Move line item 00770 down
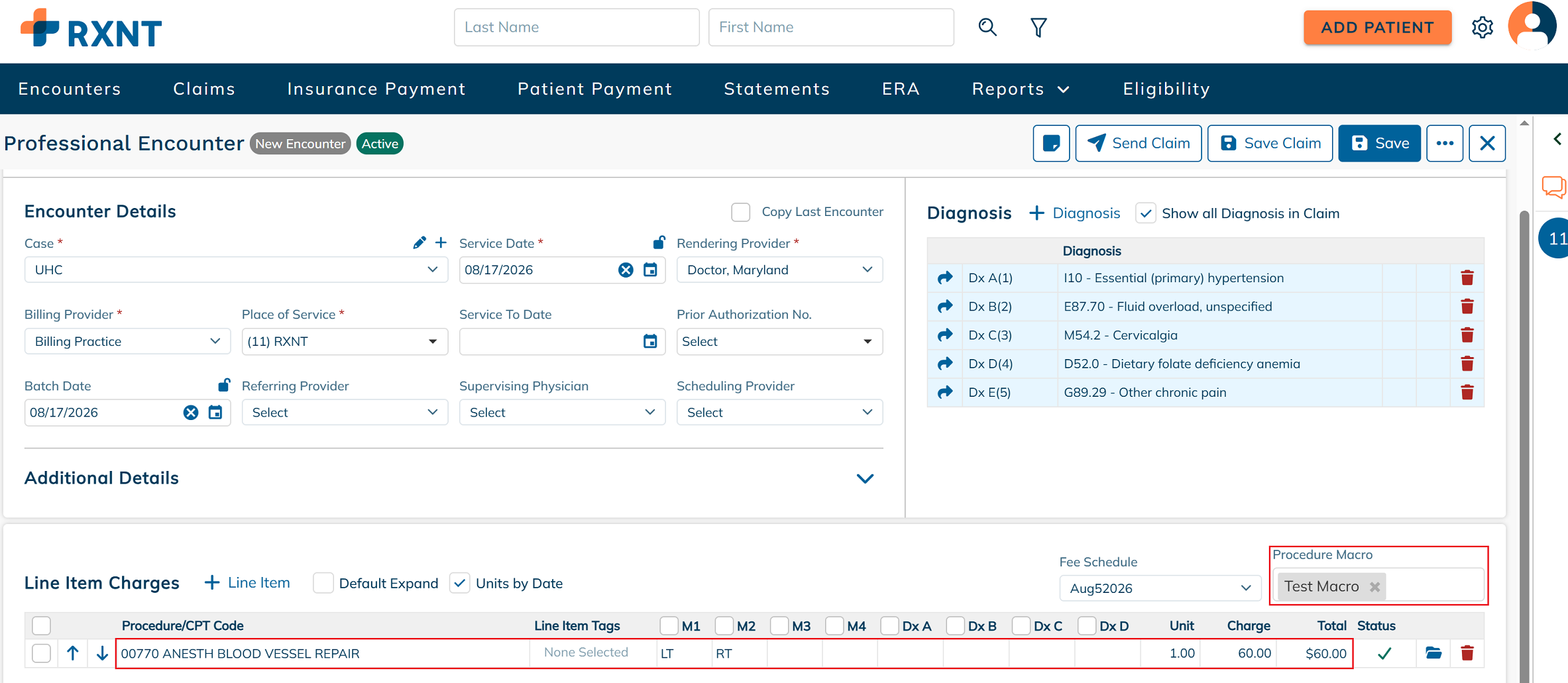The image size is (1568, 683). coord(102,653)
